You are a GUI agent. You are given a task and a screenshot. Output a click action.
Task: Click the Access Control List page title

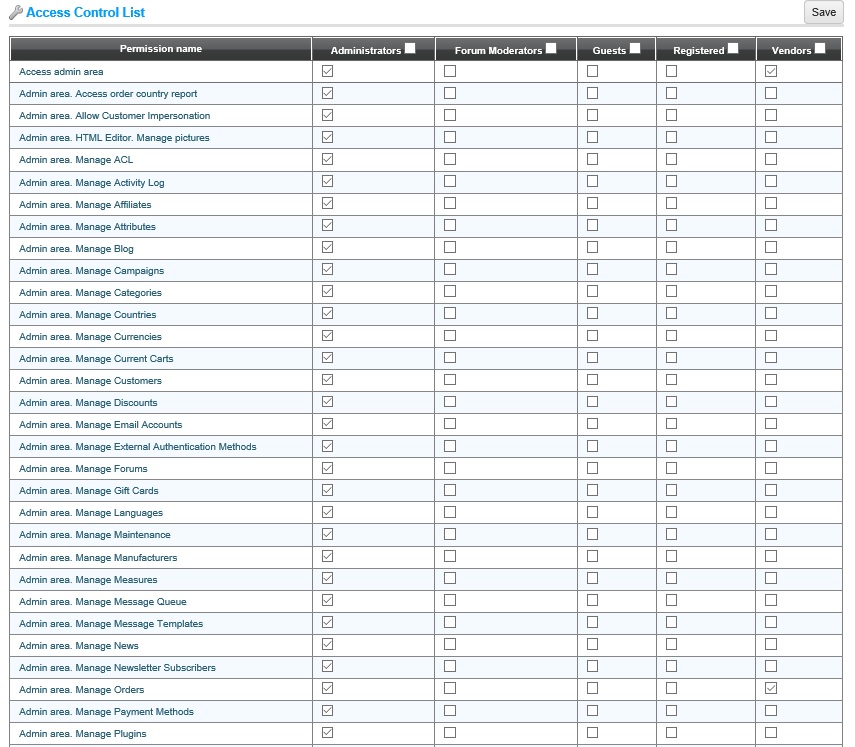click(x=86, y=13)
